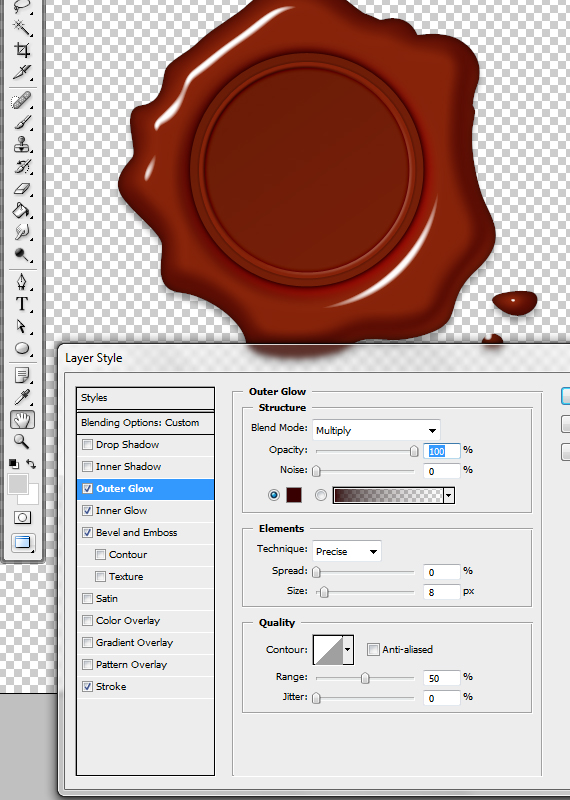Uncheck the Outer Glow checkbox

87,488
